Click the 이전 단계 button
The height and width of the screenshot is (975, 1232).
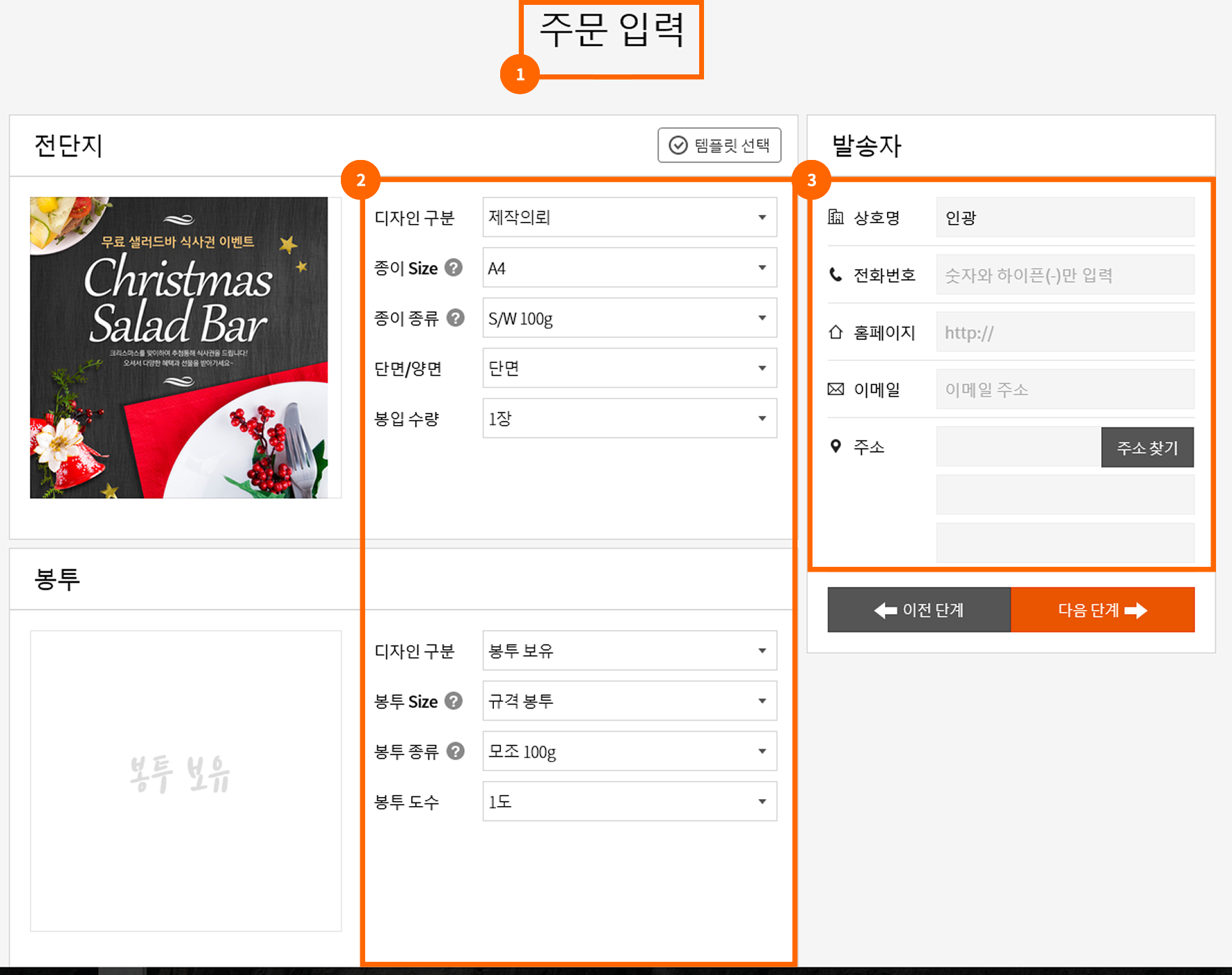point(918,610)
